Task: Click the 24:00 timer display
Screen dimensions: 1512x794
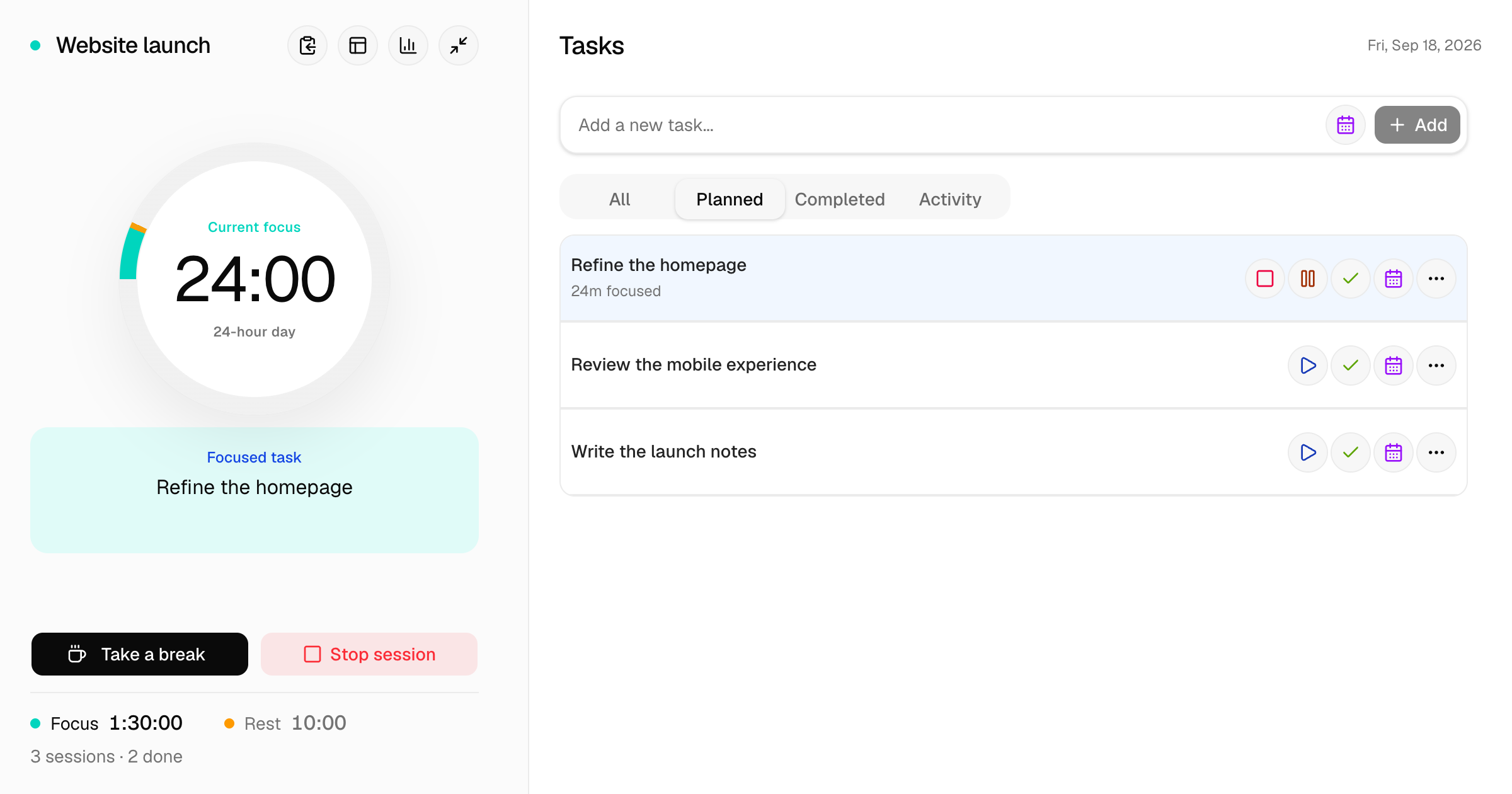Action: pyautogui.click(x=255, y=279)
